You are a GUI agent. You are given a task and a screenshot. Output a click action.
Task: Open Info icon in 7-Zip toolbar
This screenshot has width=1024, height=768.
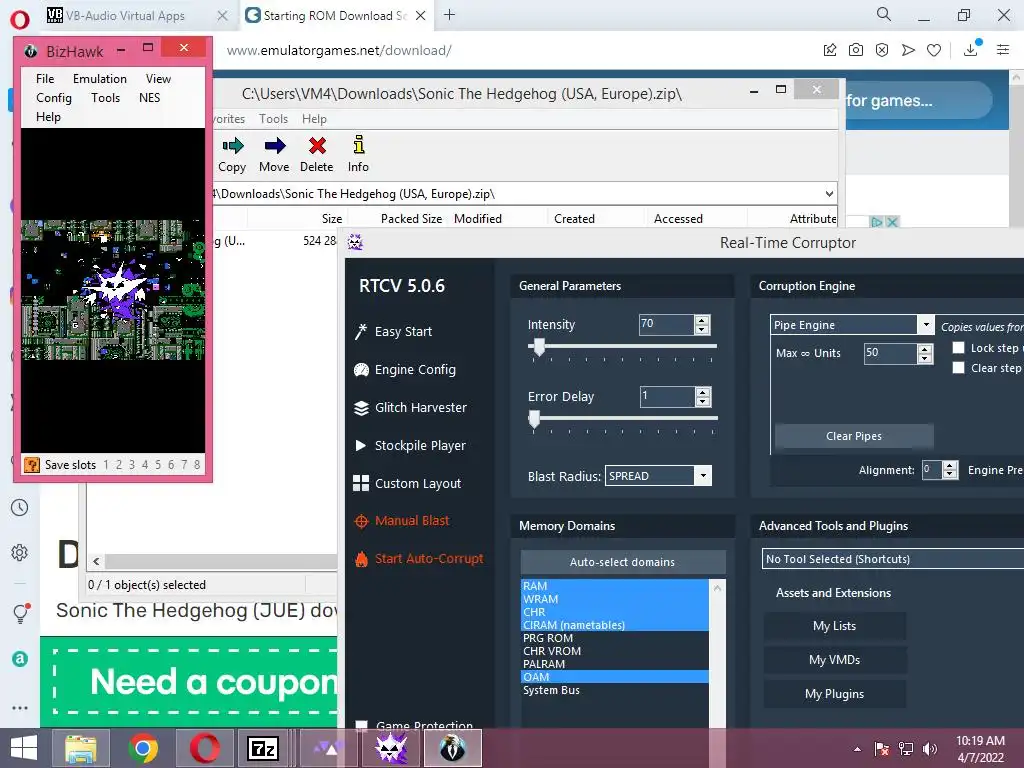[x=359, y=145]
